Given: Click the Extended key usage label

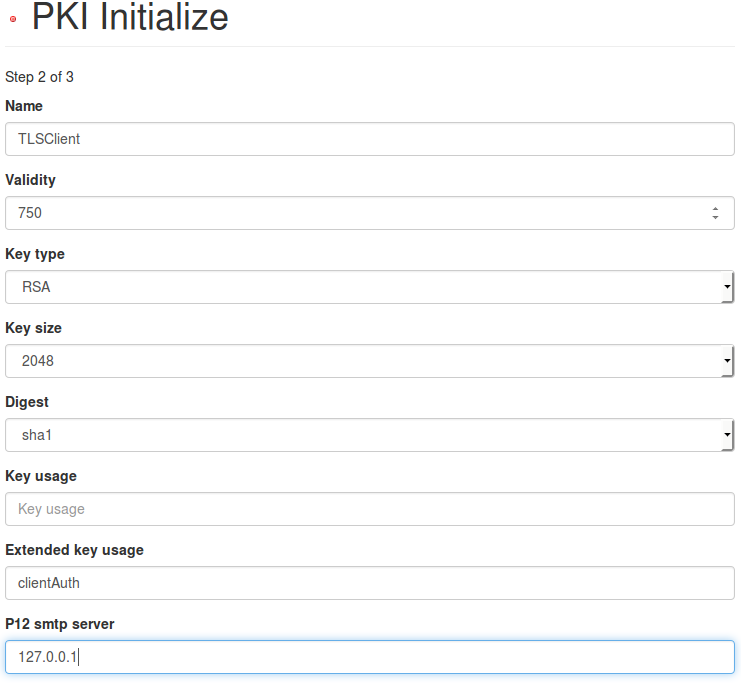Looking at the screenshot, I should pos(74,550).
